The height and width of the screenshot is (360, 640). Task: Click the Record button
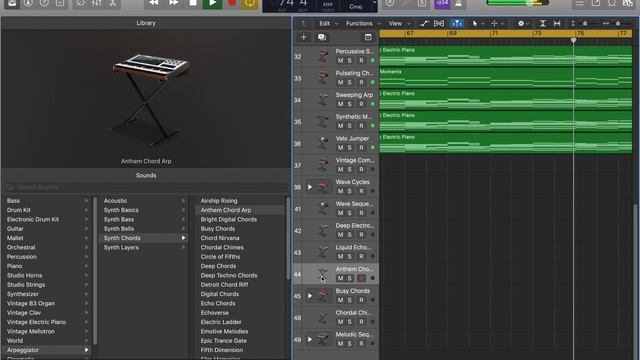(232, 4)
